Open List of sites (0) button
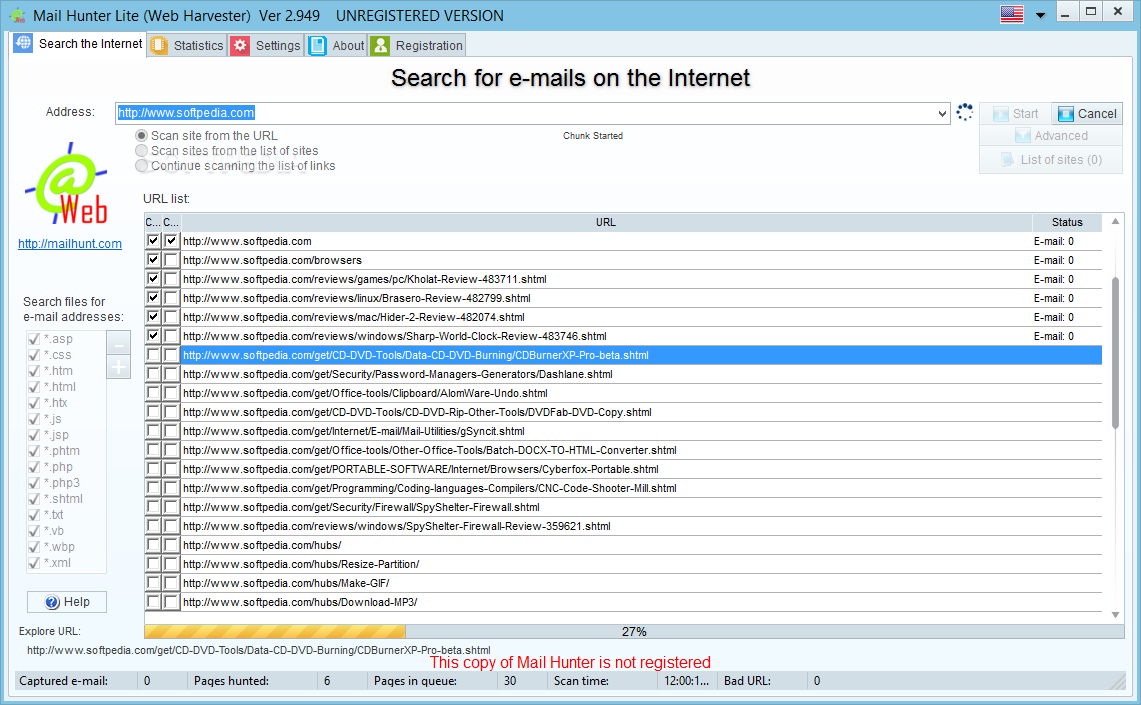This screenshot has height=705, width=1141. 1051,159
